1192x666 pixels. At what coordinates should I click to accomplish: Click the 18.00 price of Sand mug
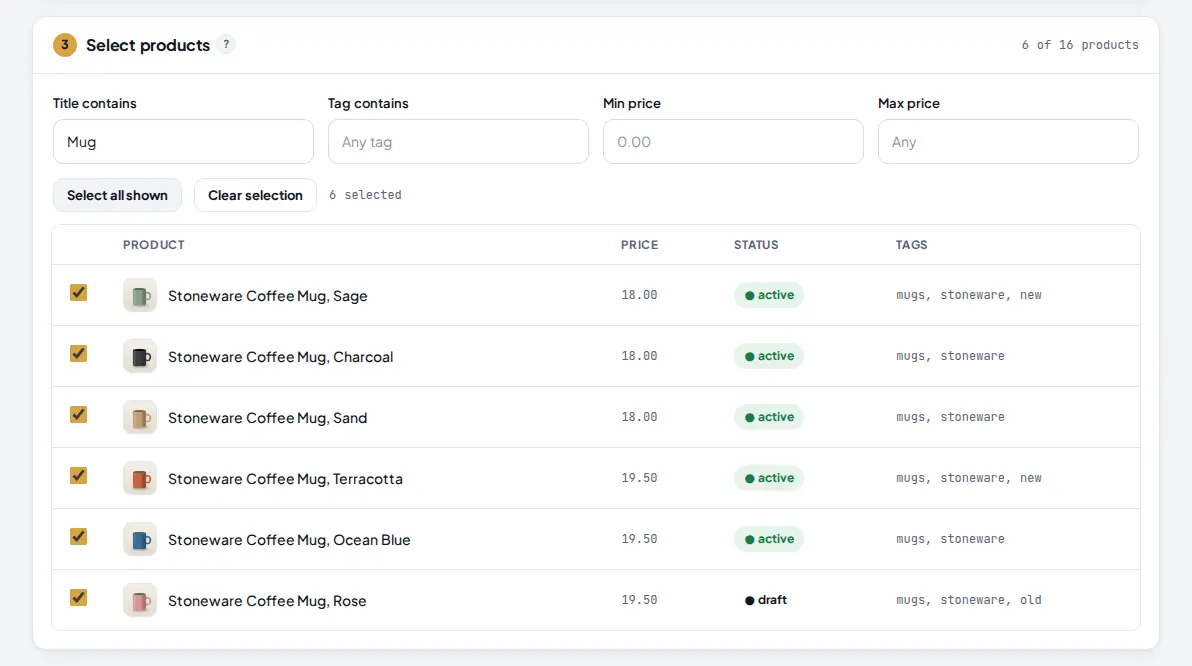point(639,417)
